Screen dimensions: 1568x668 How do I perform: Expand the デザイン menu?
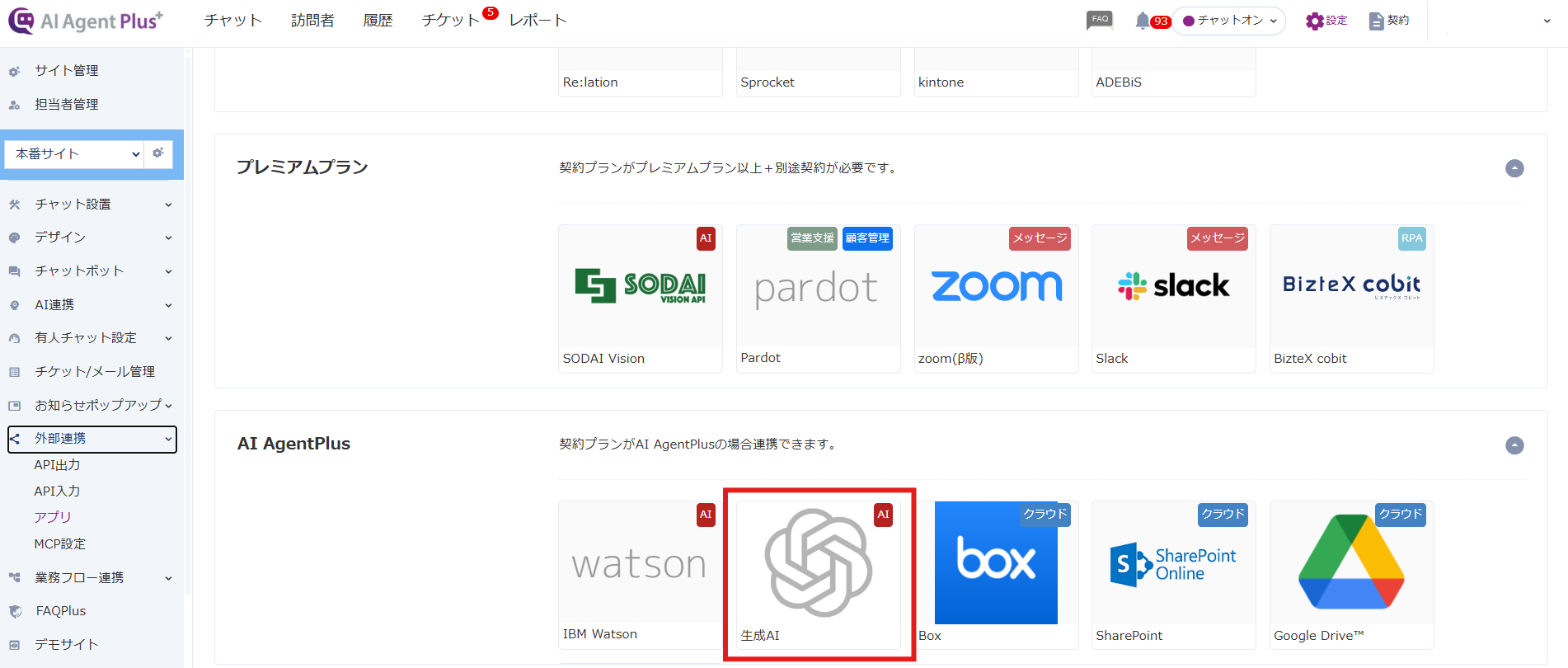168,238
